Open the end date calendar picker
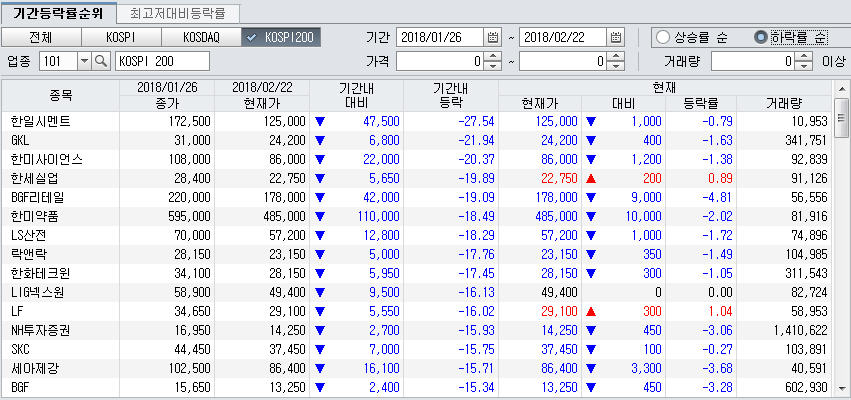 coord(615,37)
